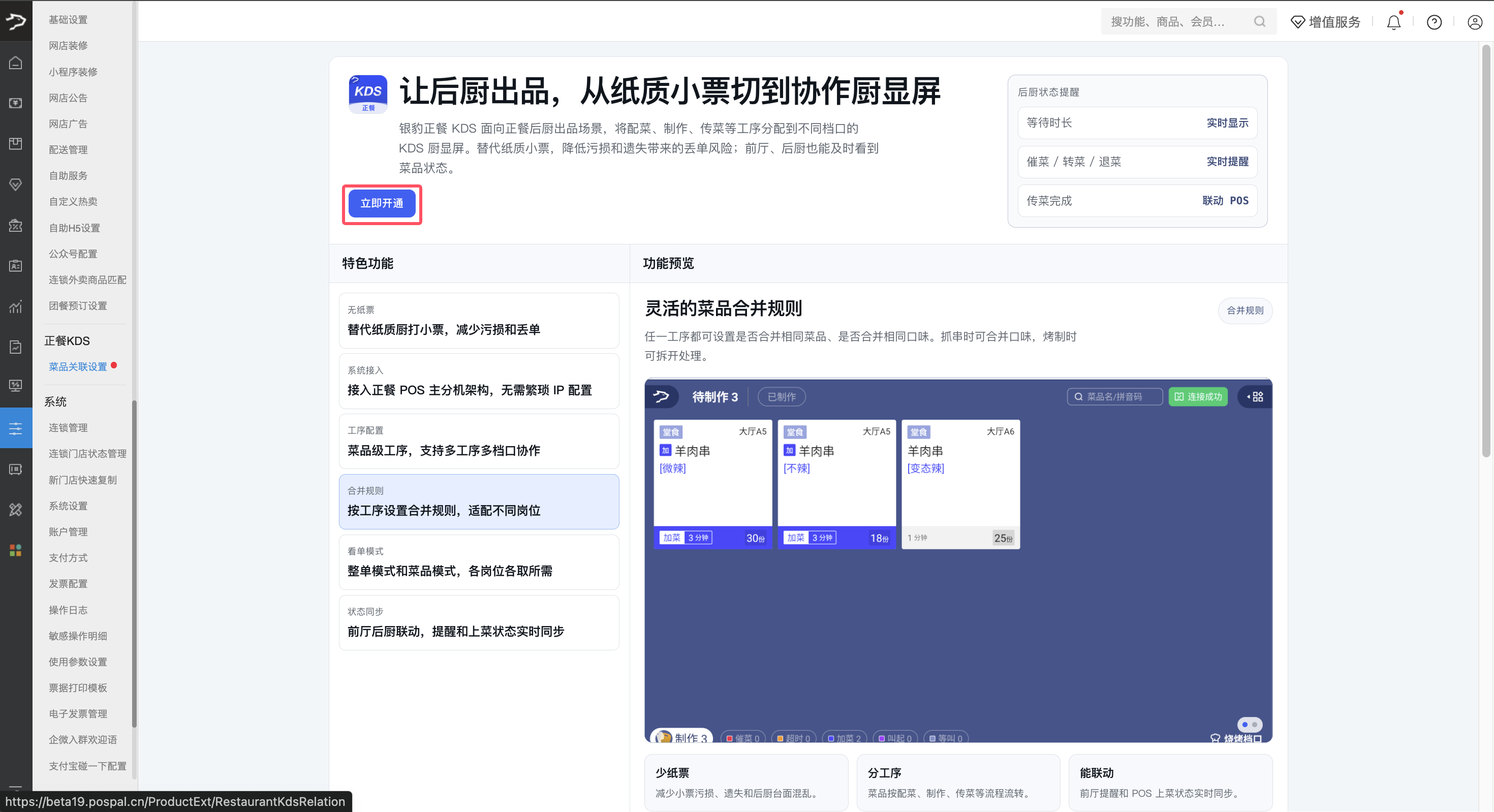Open 电子发票管理 in the side menu

[78, 713]
